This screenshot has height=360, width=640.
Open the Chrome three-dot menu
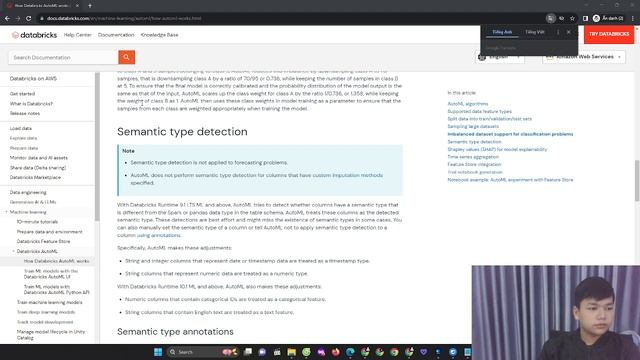(633, 18)
